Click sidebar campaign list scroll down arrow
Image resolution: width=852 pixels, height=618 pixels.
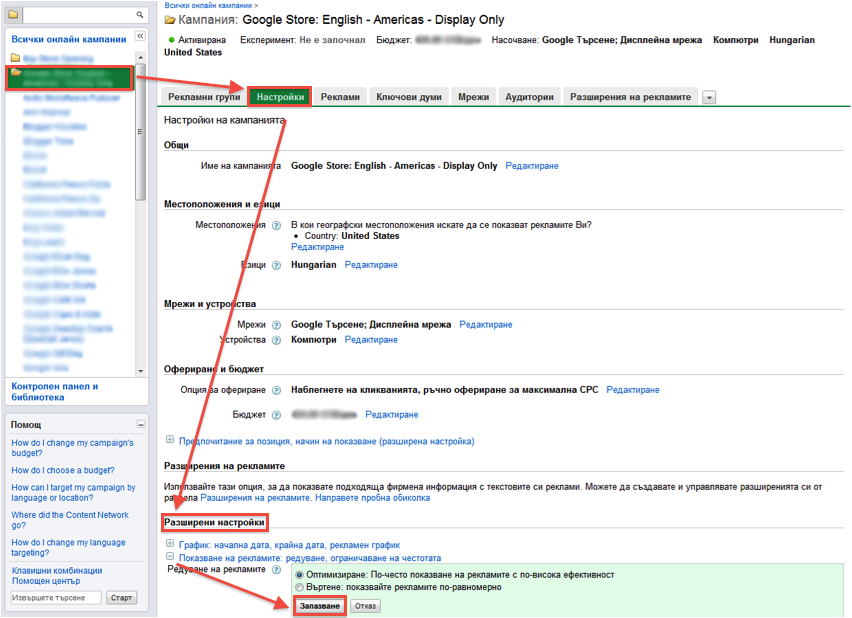(x=141, y=371)
